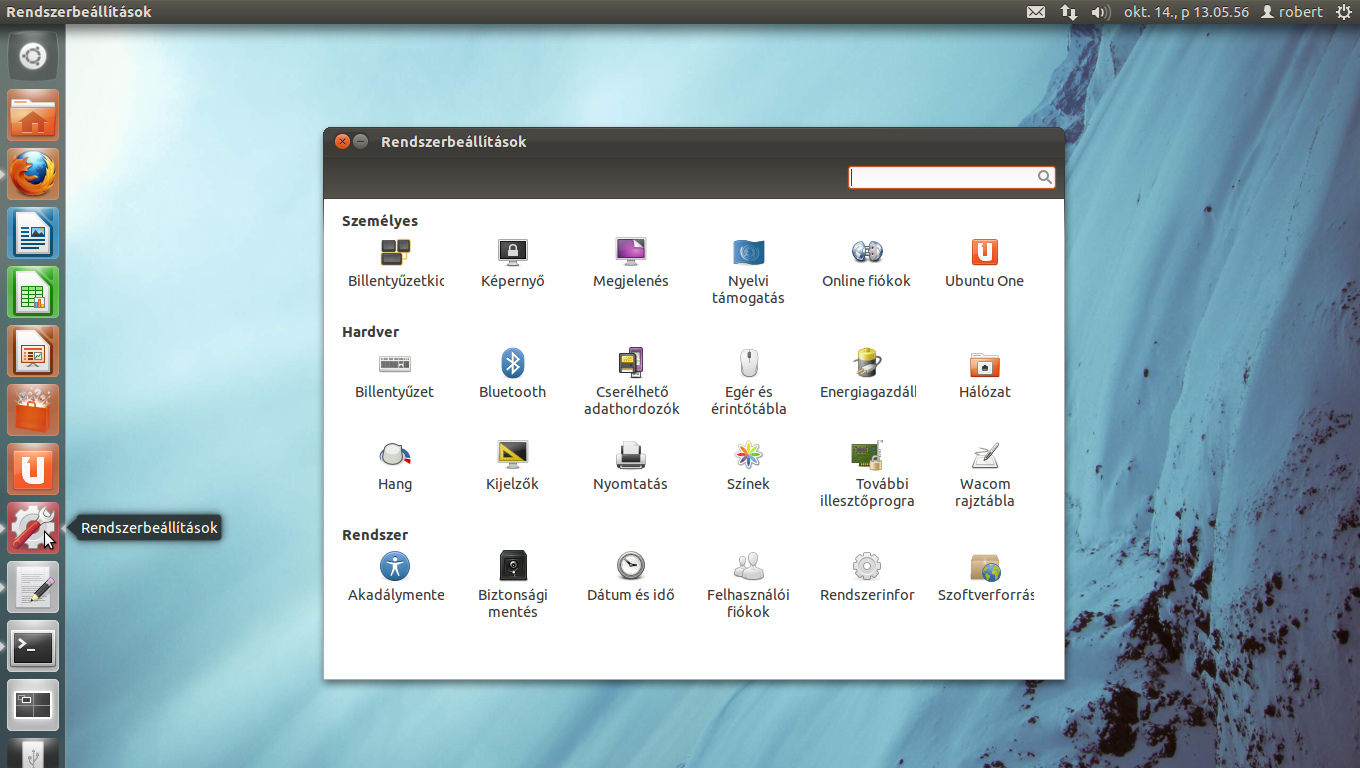Open Cserélhető adathordozók settings
1360x768 pixels.
631,382
